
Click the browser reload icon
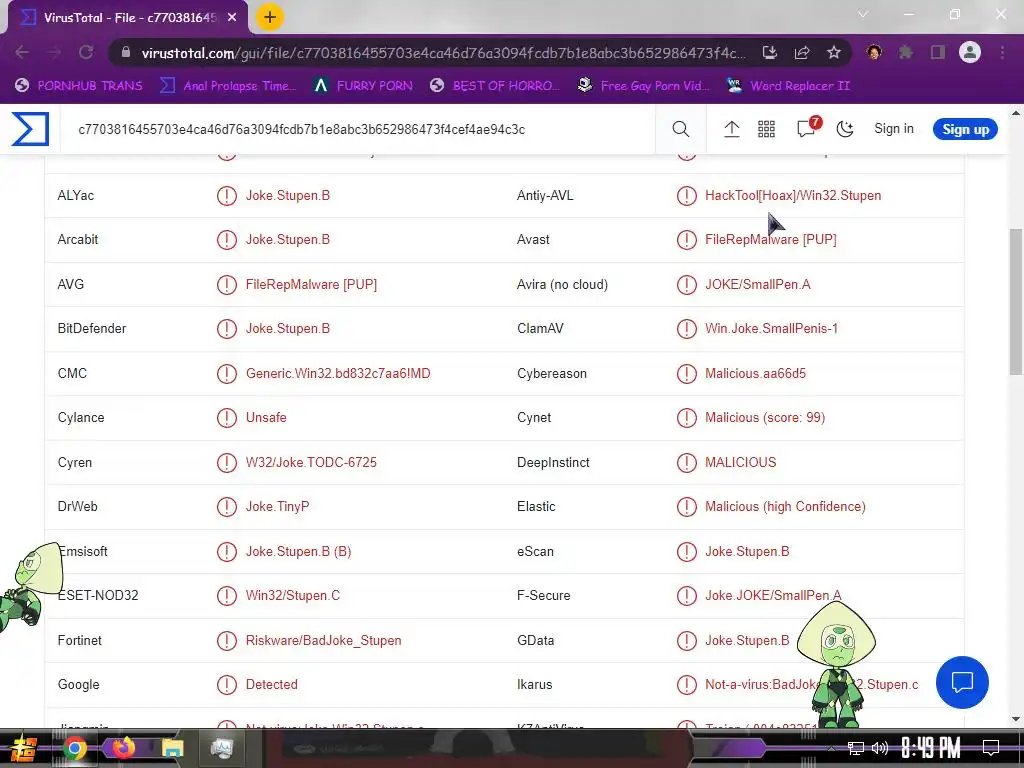pos(86,52)
